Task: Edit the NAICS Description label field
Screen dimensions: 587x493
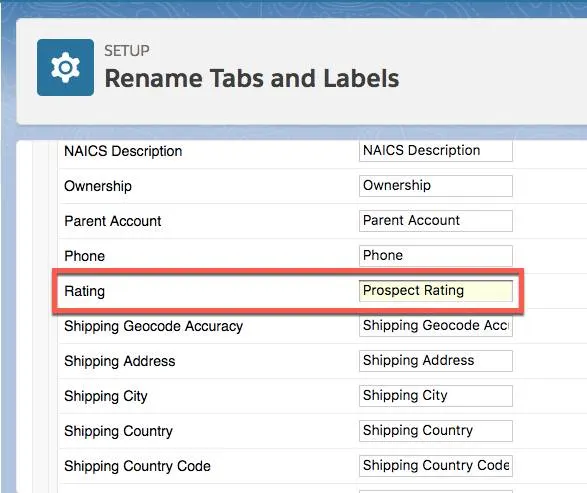Action: pos(436,151)
